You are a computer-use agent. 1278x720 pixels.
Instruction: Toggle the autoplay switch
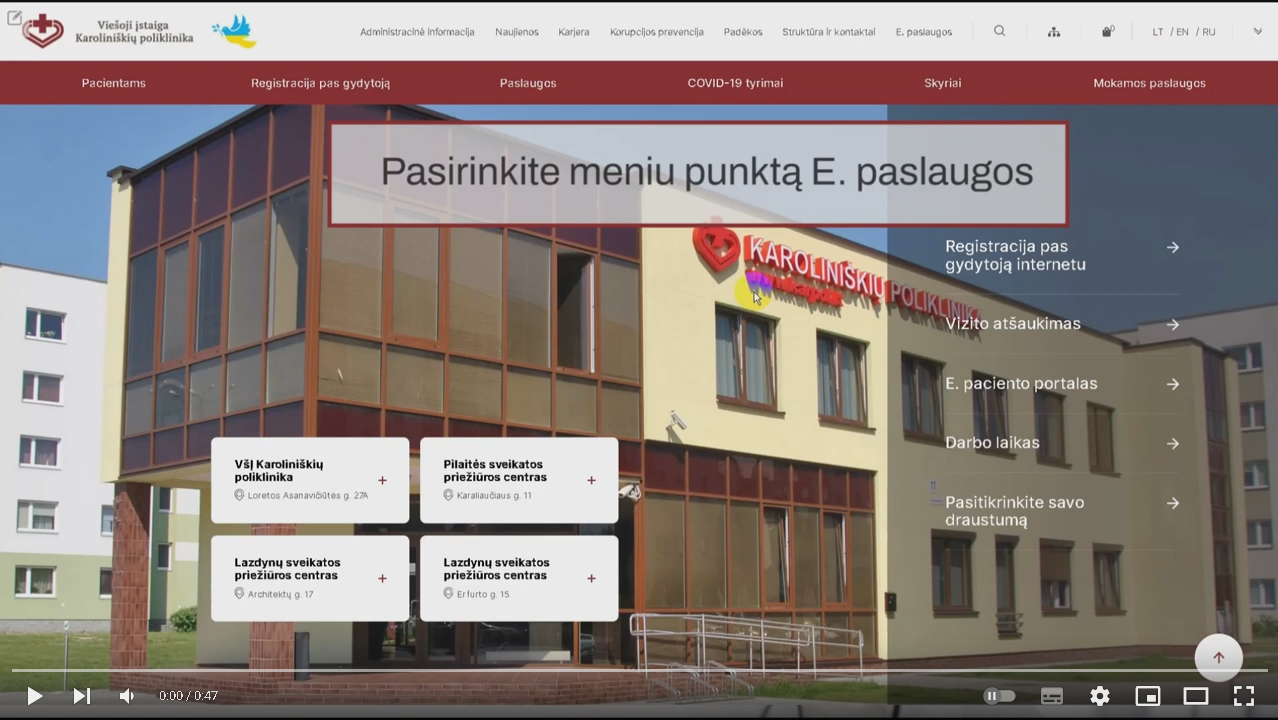pos(999,696)
